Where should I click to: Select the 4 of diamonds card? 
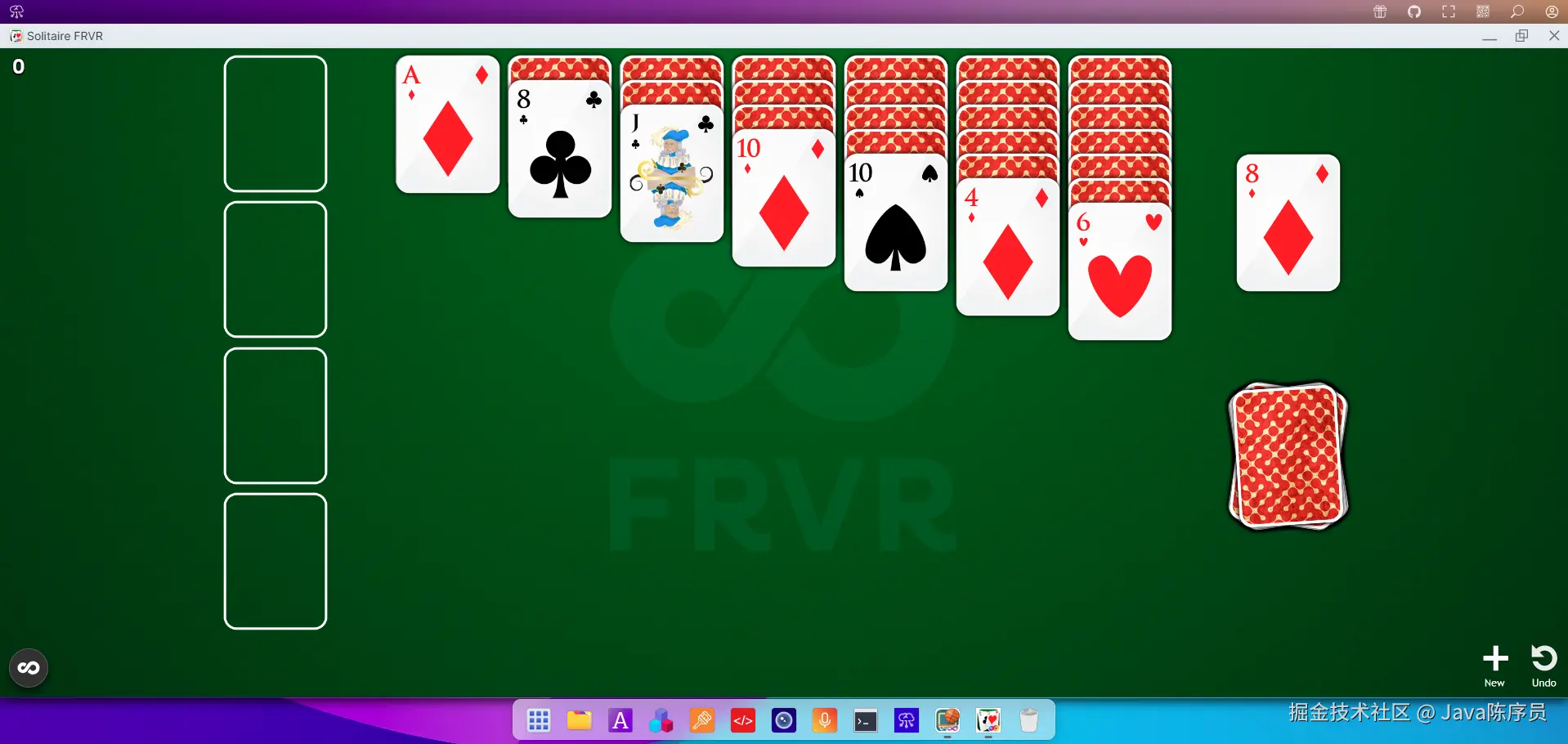click(1008, 247)
